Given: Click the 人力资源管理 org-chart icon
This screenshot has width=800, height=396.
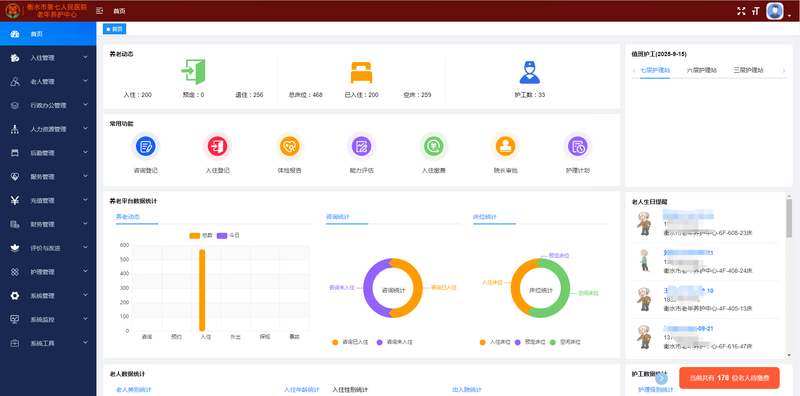Looking at the screenshot, I should pos(15,129).
